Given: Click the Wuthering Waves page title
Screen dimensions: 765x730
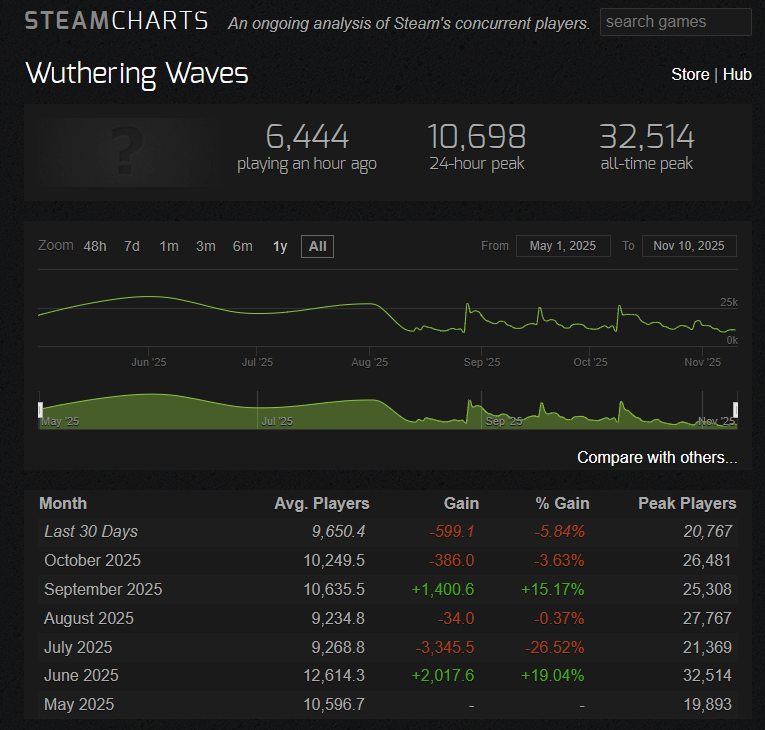Looking at the screenshot, I should pyautogui.click(x=137, y=74).
